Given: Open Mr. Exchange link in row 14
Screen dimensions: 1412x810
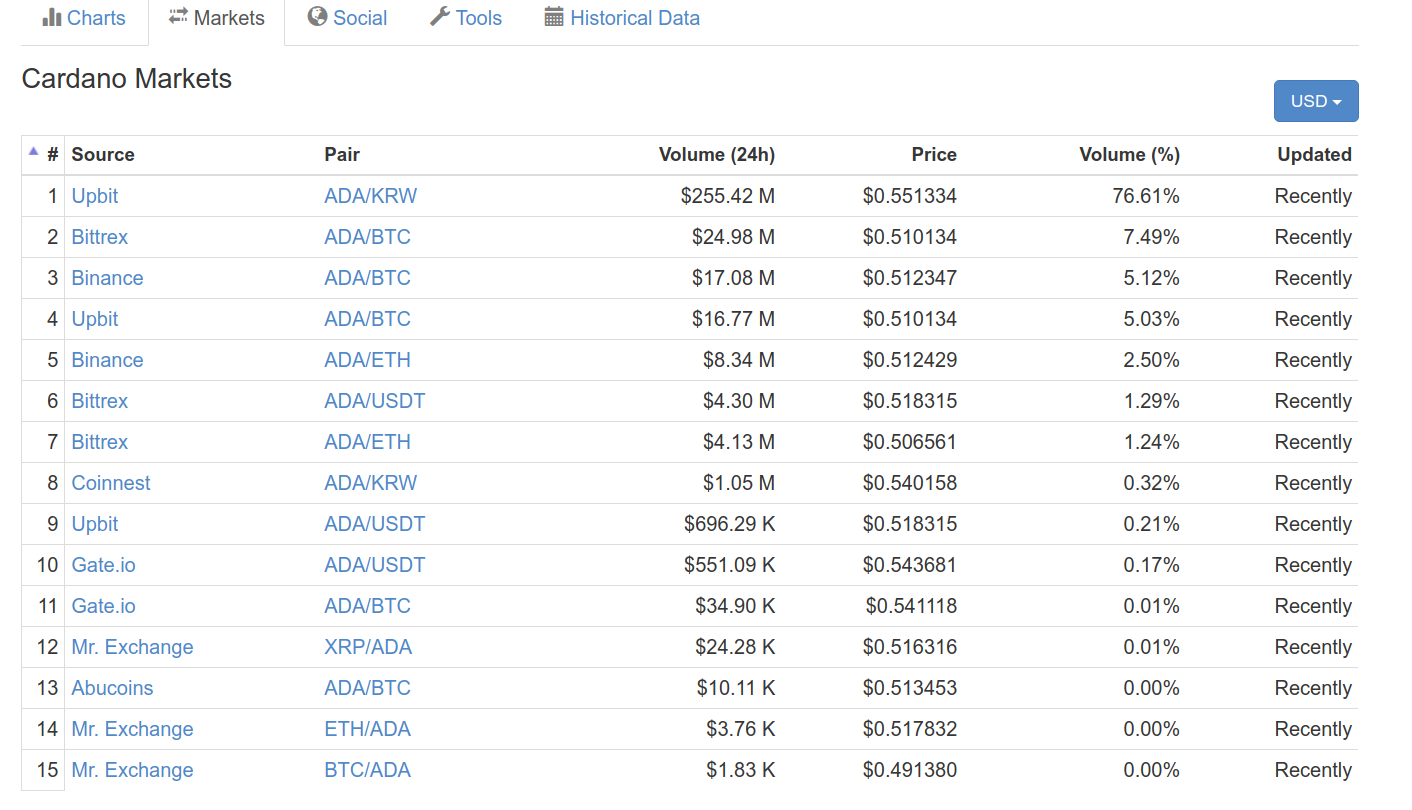Looking at the screenshot, I should [x=132, y=729].
